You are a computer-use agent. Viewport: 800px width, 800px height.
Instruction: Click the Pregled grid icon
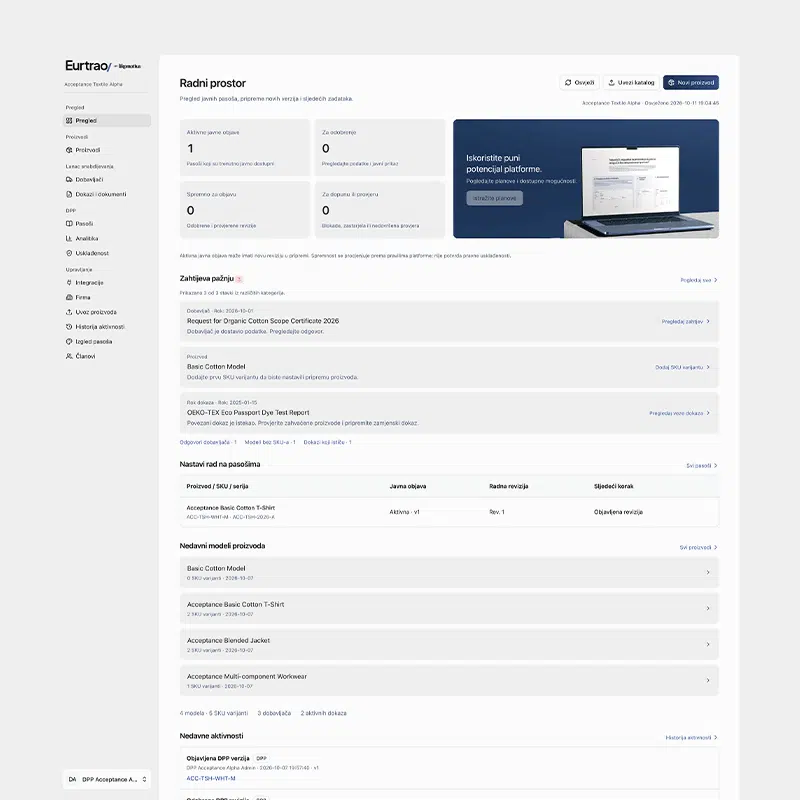[x=69, y=120]
